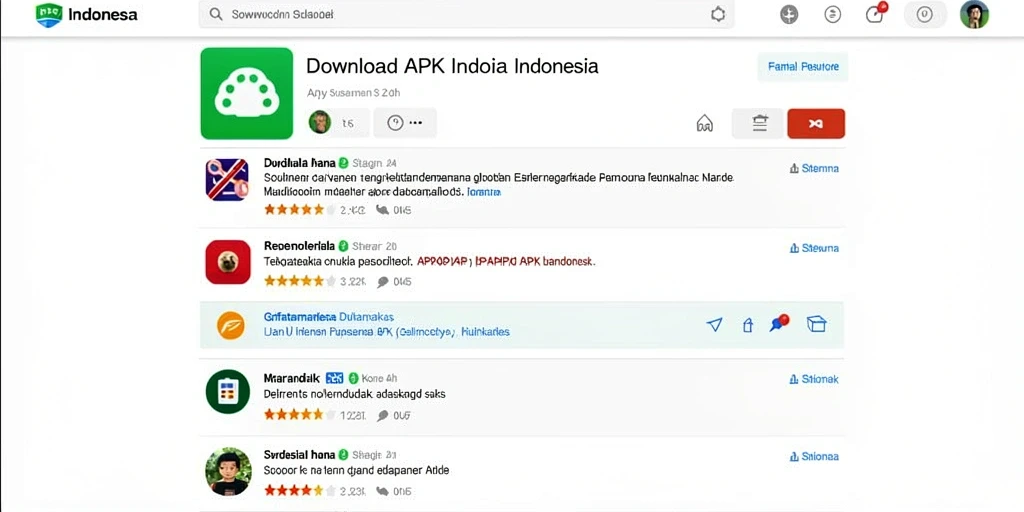This screenshot has height=512, width=1024.
Task: Click the share upload icon in highlighted row
Action: coord(748,325)
